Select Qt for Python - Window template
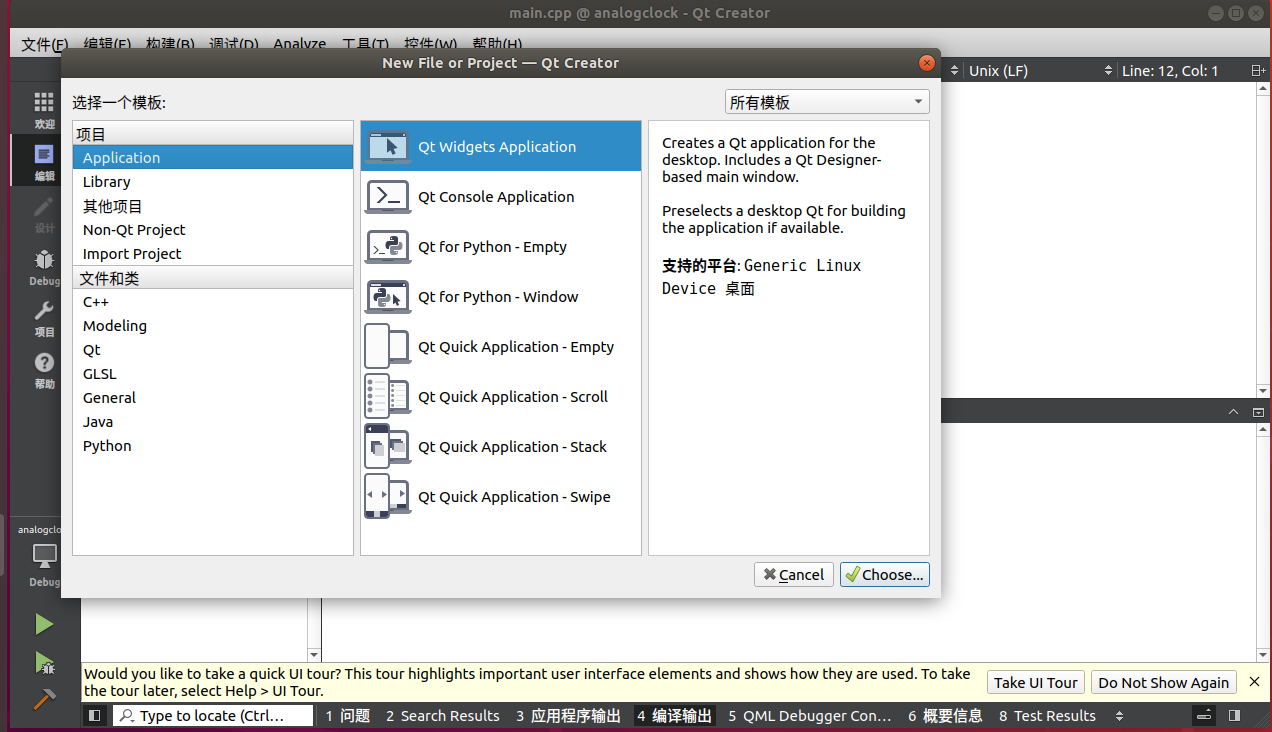The image size is (1272, 732). [501, 297]
